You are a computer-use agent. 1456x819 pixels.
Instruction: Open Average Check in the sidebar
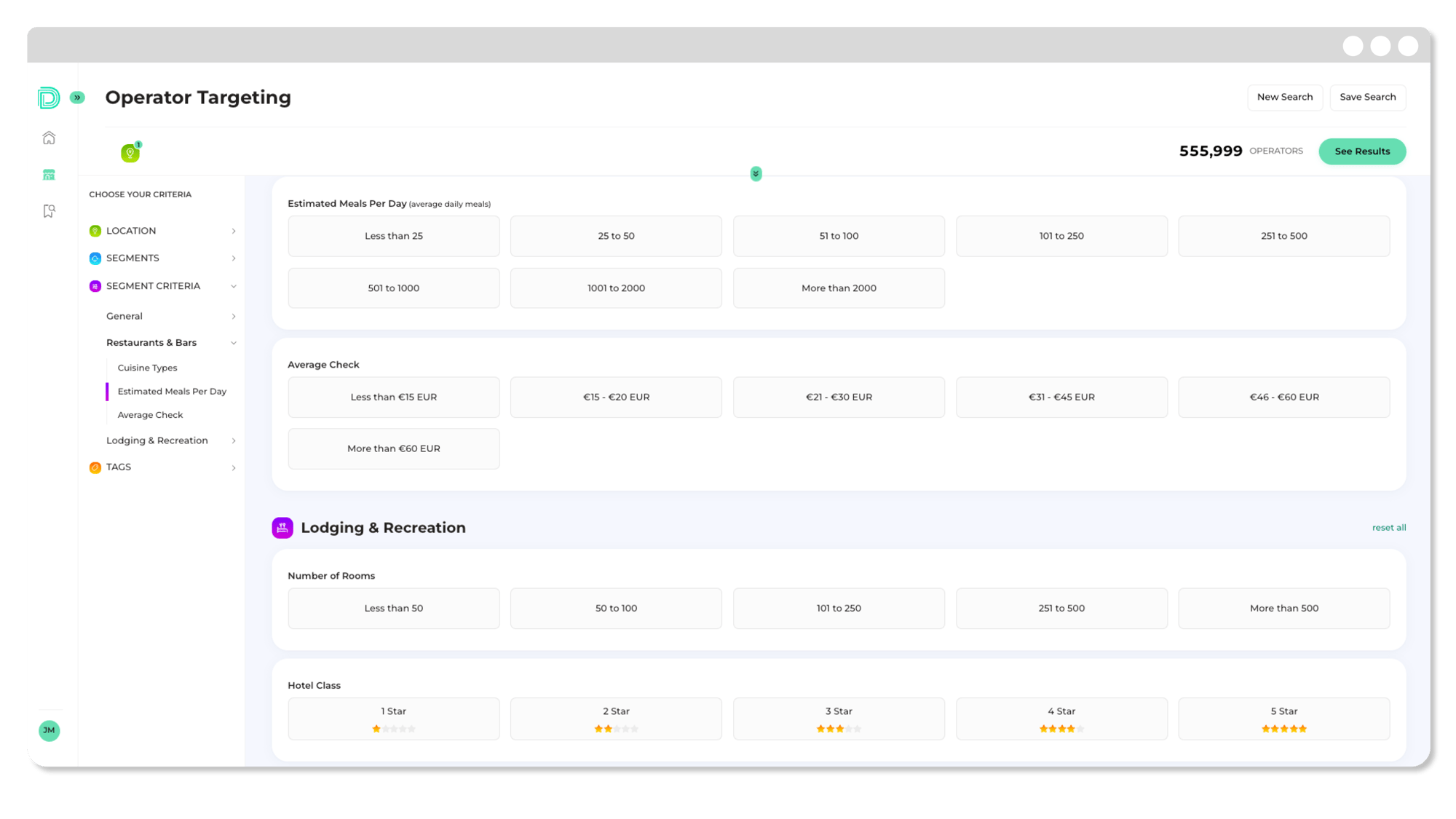(x=149, y=414)
